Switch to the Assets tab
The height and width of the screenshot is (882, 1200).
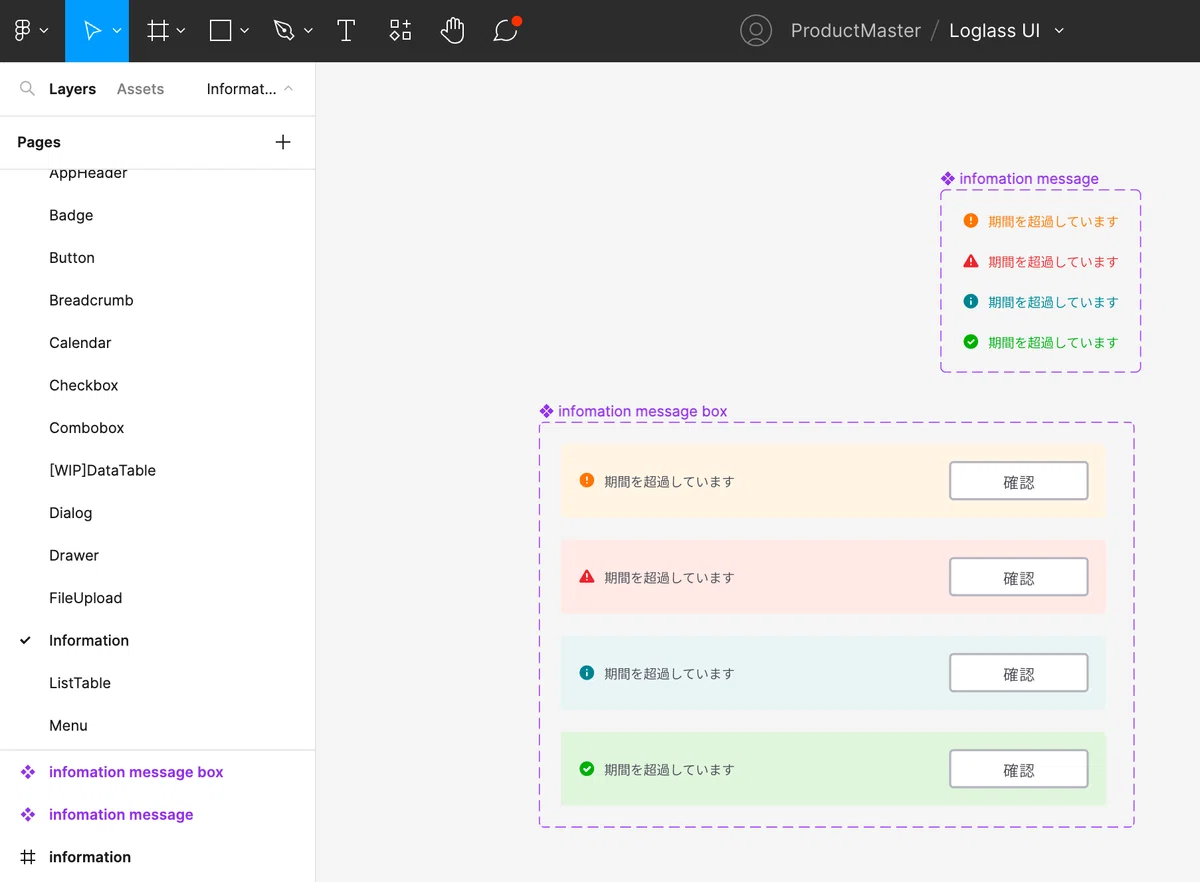140,89
